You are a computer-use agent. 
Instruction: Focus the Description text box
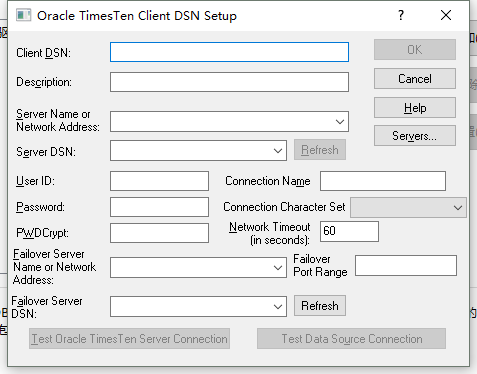(229, 82)
